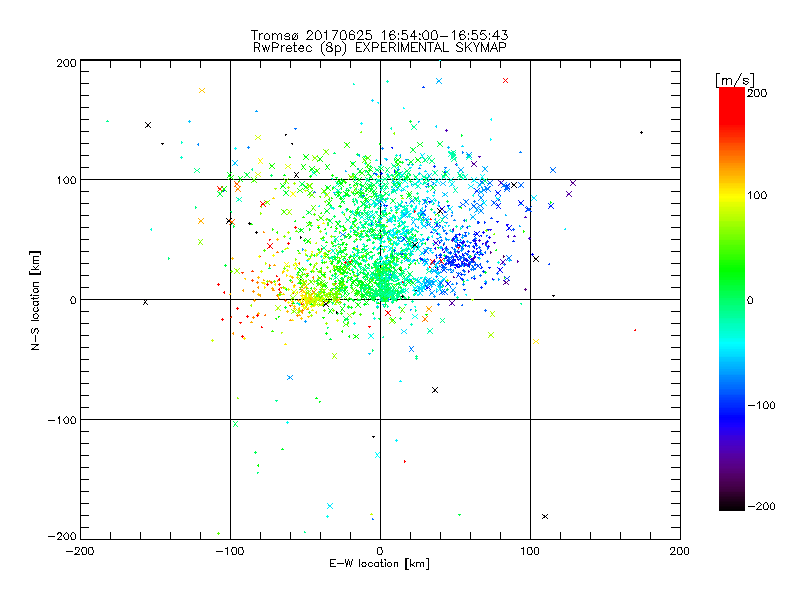This screenshot has width=800, height=600.
Task: Click the colorbar scale label "-200"
Action: pos(761,506)
